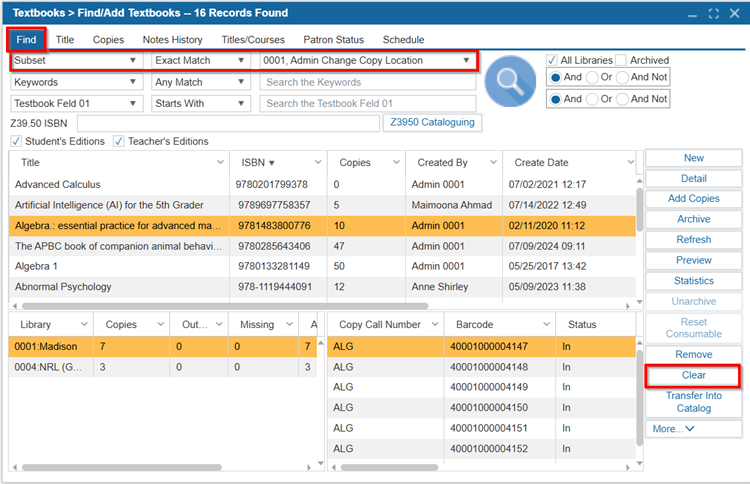Maximize the Find/Add Textbooks window
Image resolution: width=750 pixels, height=484 pixels.
point(714,13)
